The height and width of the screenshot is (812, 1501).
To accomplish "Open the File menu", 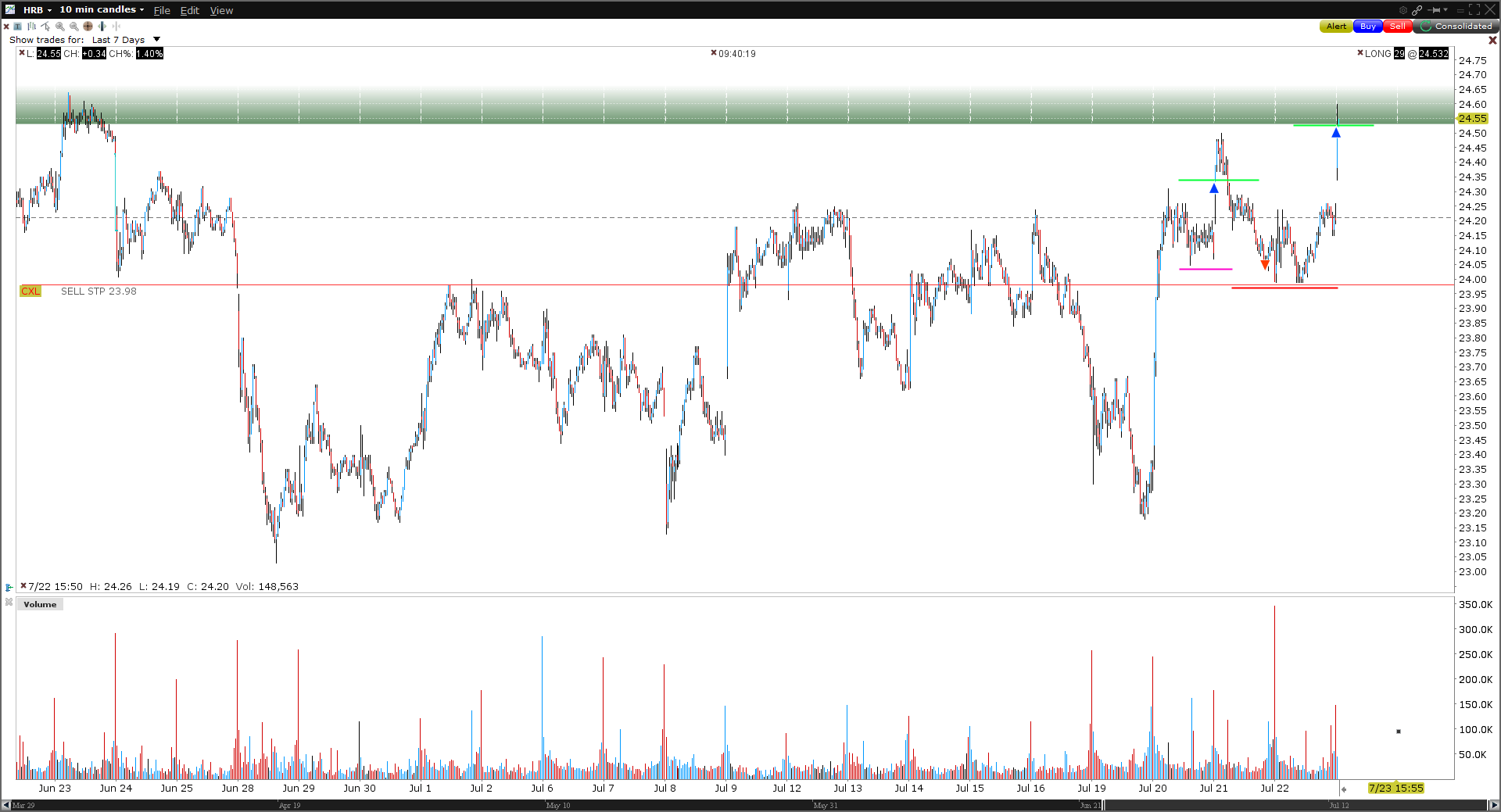I will point(162,10).
